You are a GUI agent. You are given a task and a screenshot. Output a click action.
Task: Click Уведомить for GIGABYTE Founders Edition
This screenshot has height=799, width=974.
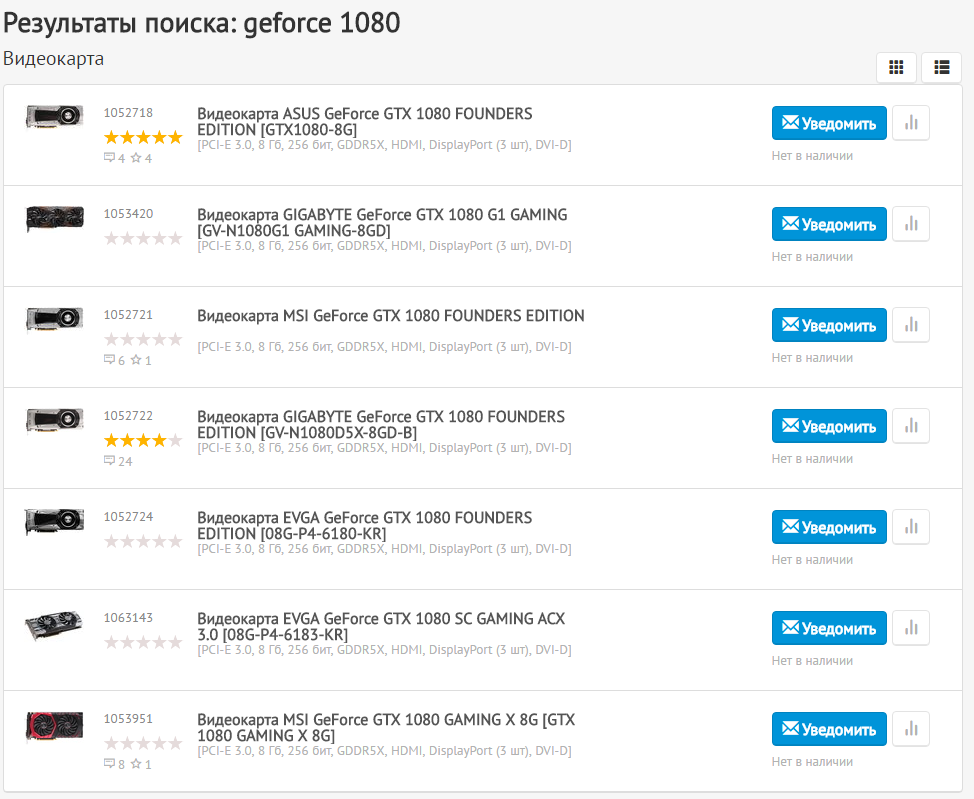tap(829, 426)
